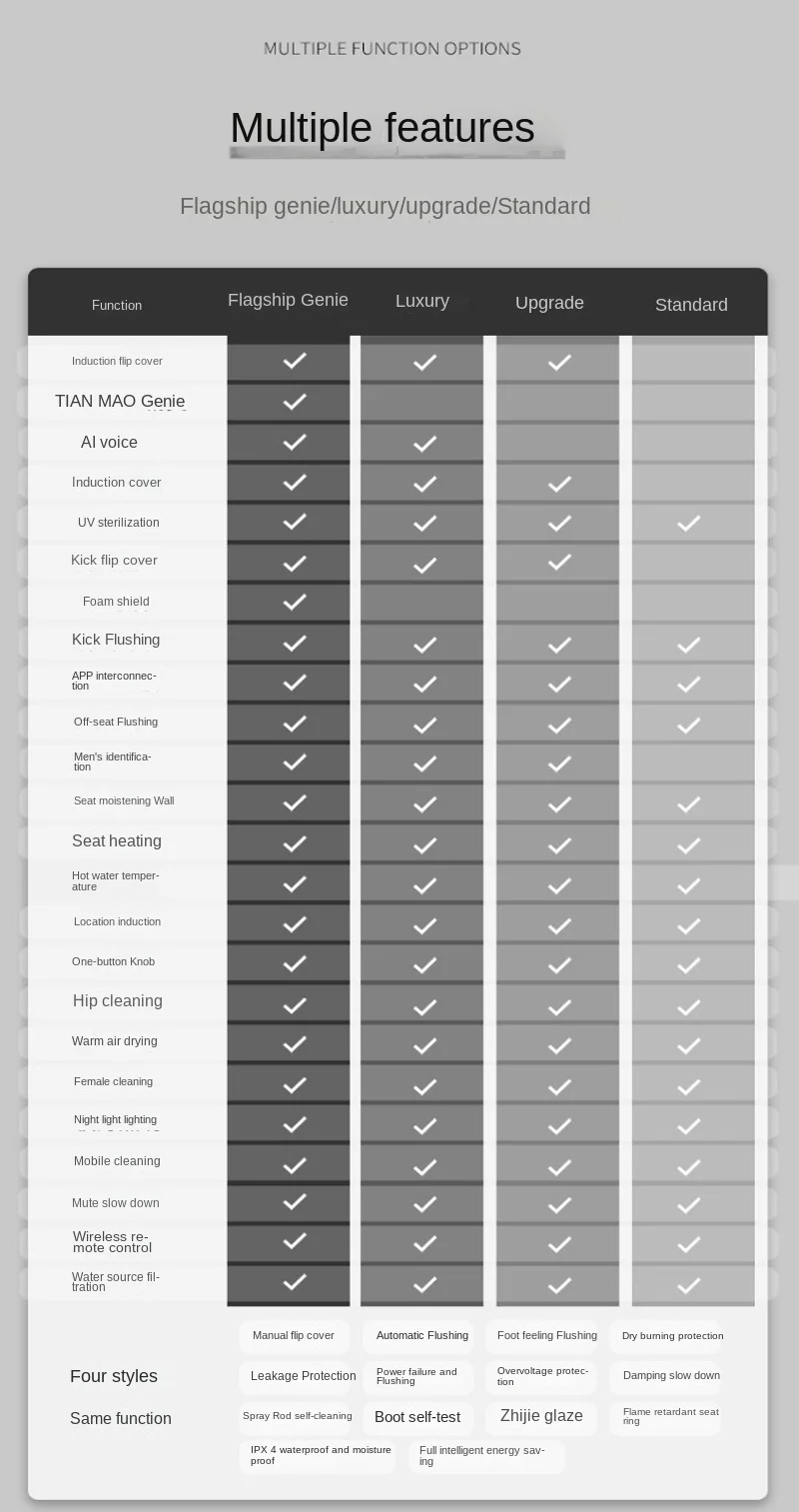
Task: Select the Standard column header
Action: 691,305
